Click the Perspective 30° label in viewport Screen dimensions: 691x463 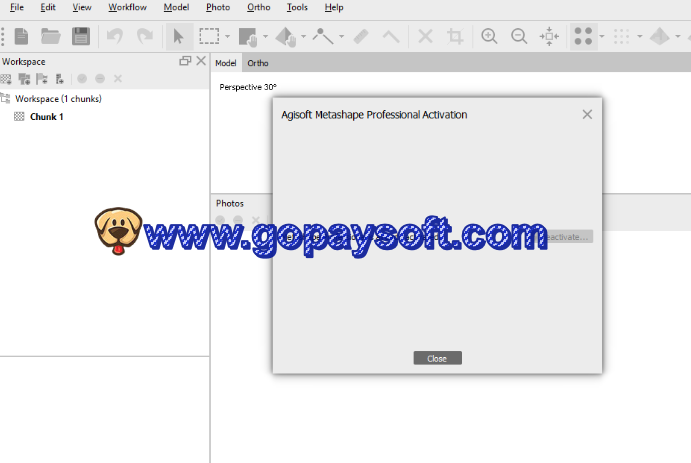coord(248,87)
